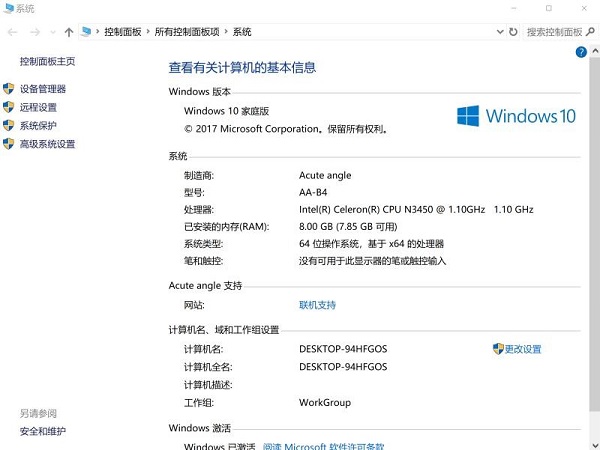The width and height of the screenshot is (600, 450).
Task: Expand chevron after 所有控制面板项 breadcrumb
Action: point(226,32)
